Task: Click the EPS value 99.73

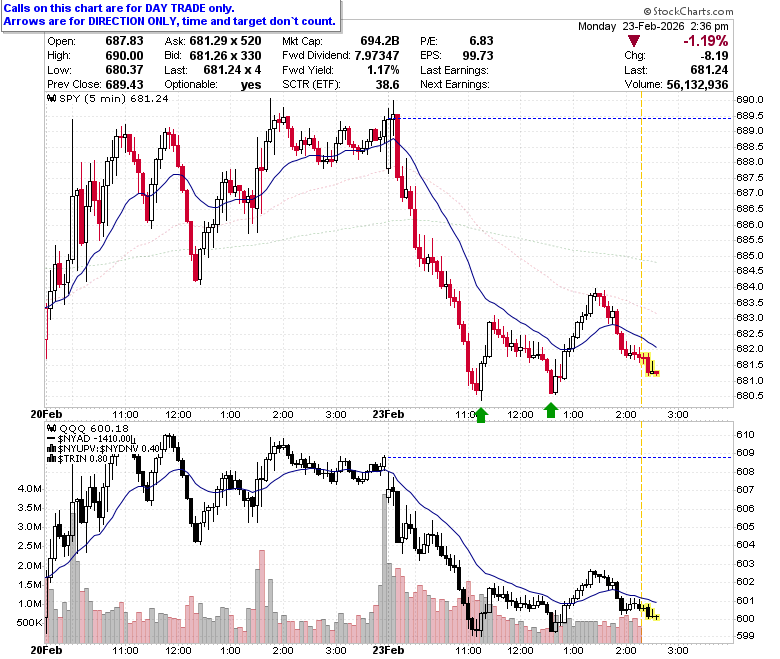Action: coord(478,55)
